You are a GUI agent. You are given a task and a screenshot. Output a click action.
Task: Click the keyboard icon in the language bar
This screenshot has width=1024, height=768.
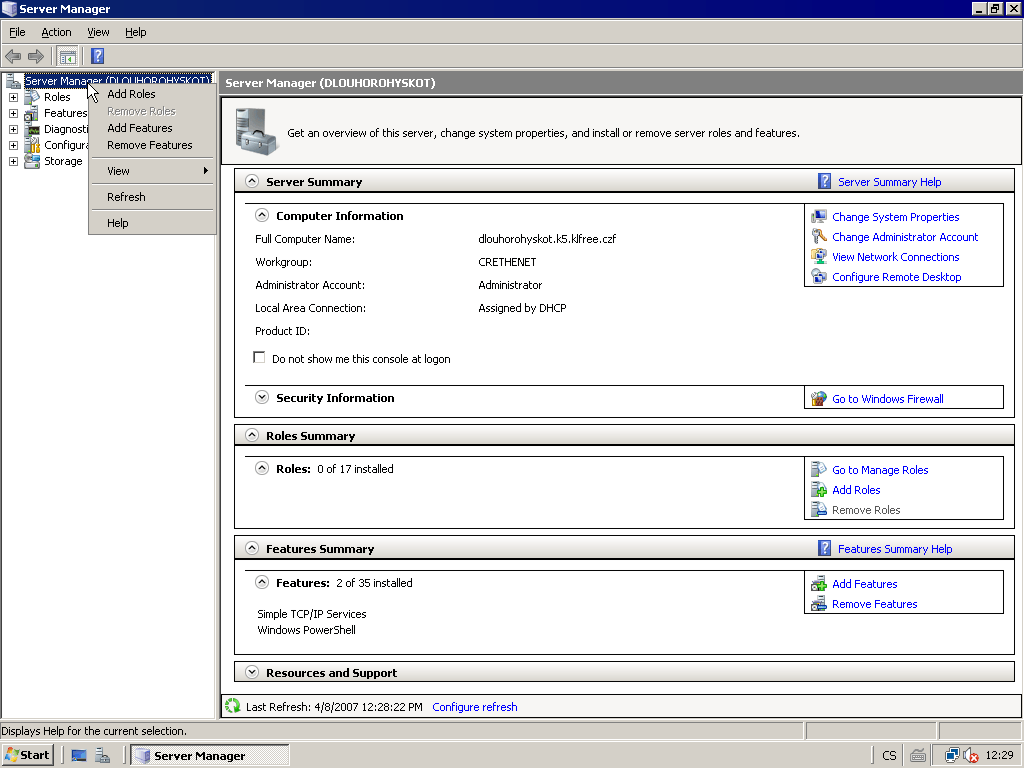(x=918, y=756)
